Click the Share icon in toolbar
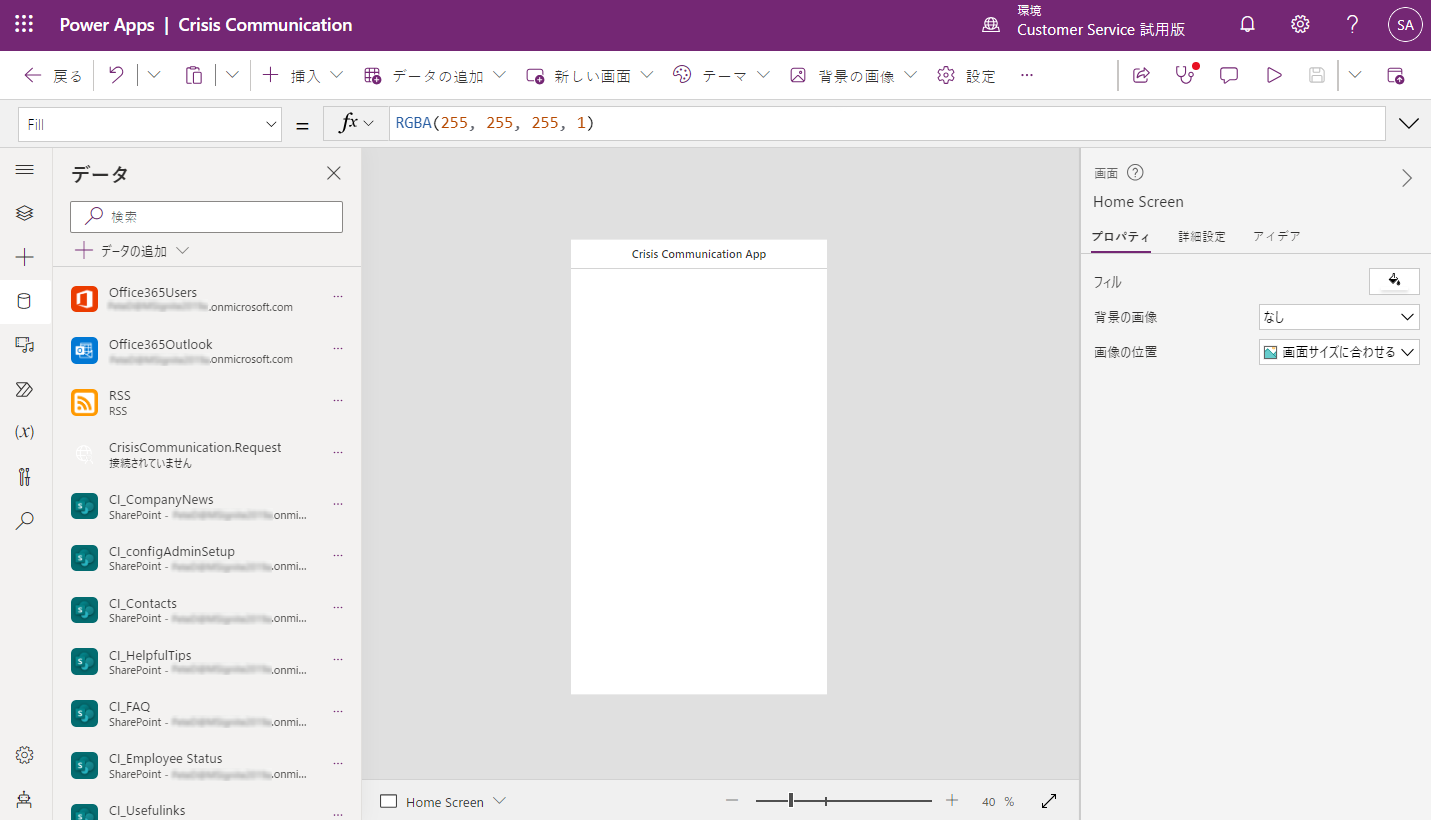 pyautogui.click(x=1141, y=75)
